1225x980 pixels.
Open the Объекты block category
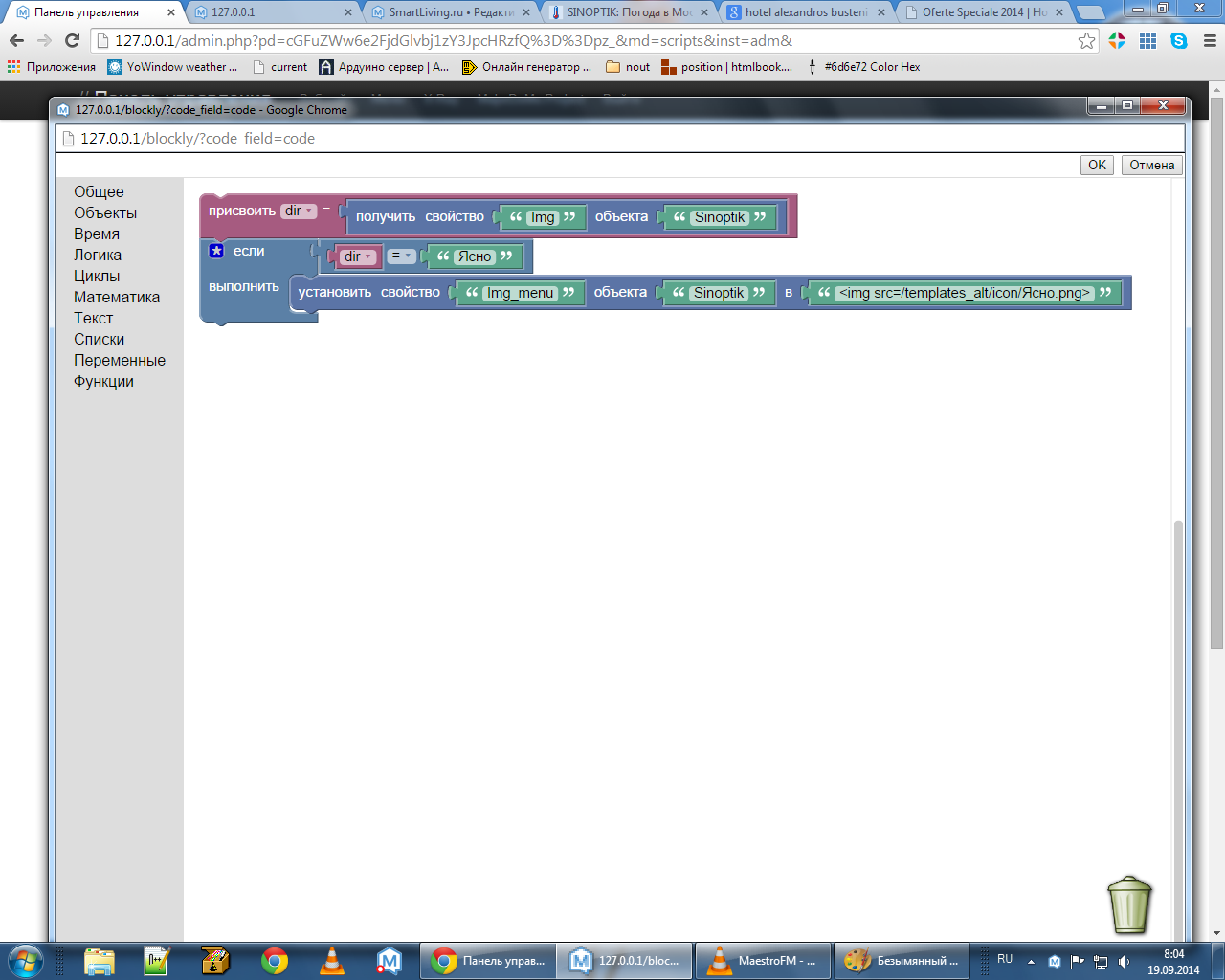pyautogui.click(x=105, y=213)
